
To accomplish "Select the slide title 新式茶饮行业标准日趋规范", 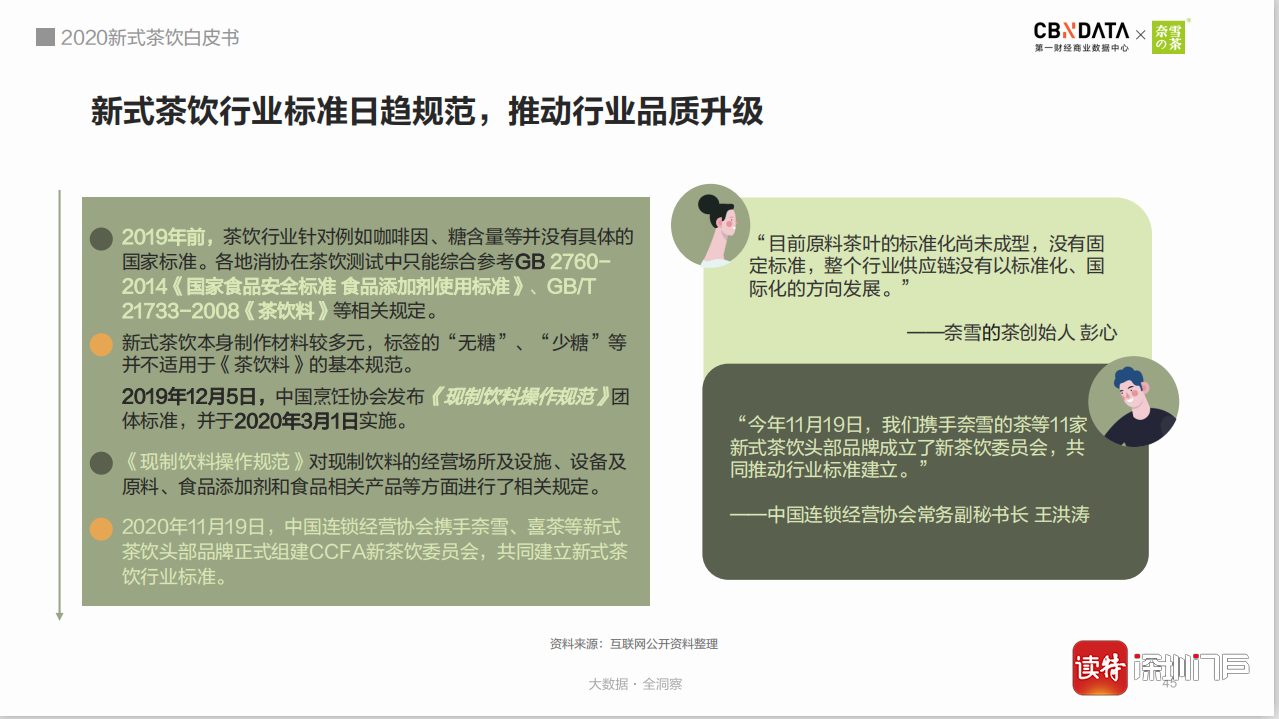I will [x=427, y=110].
